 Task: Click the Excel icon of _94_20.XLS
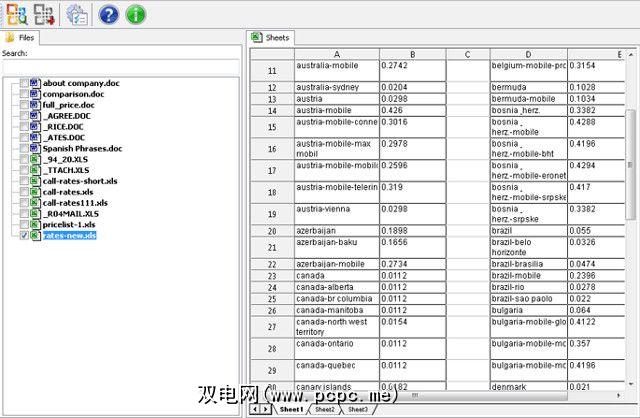pyautogui.click(x=35, y=160)
